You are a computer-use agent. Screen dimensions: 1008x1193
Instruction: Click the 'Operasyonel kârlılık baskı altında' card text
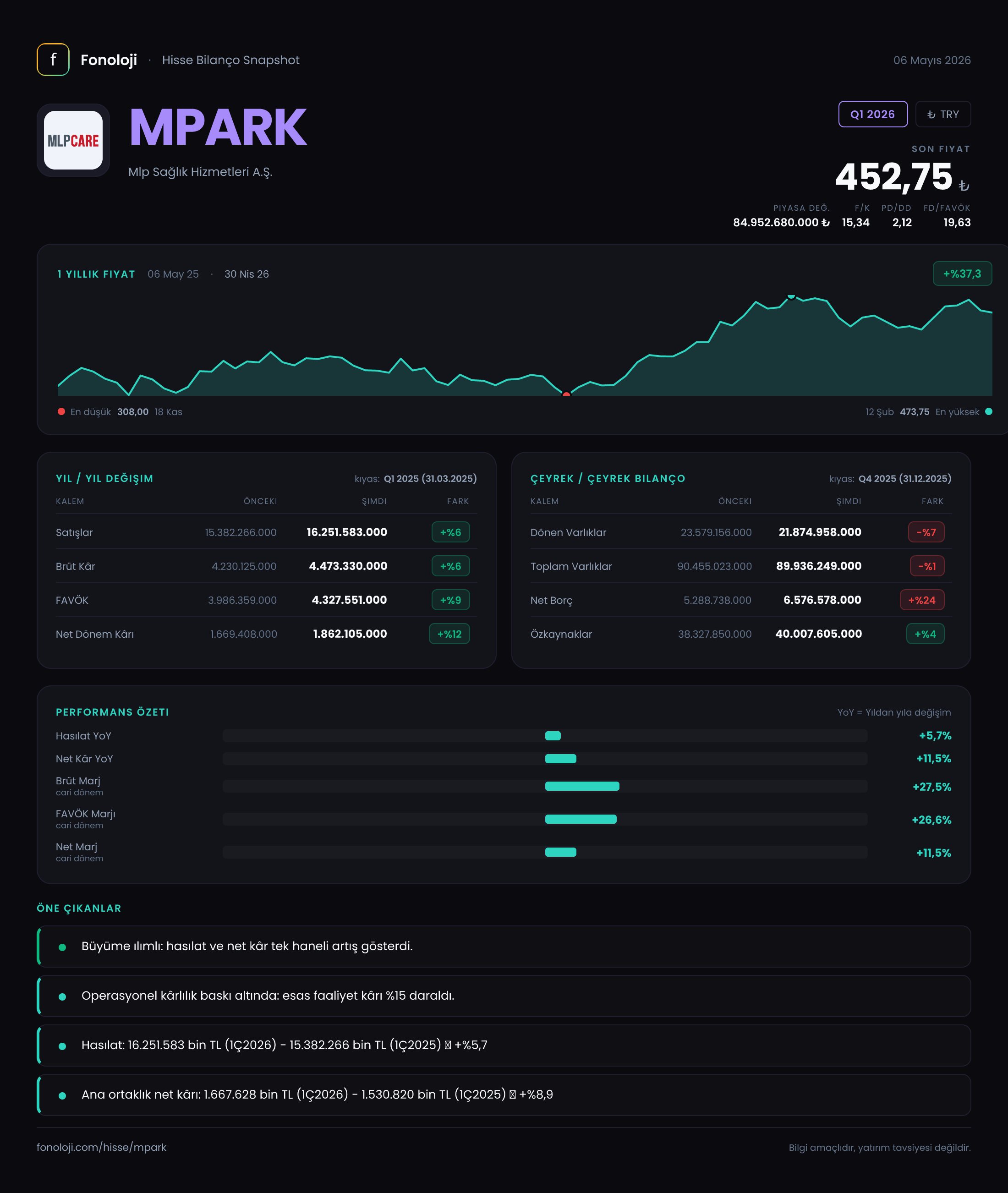268,996
